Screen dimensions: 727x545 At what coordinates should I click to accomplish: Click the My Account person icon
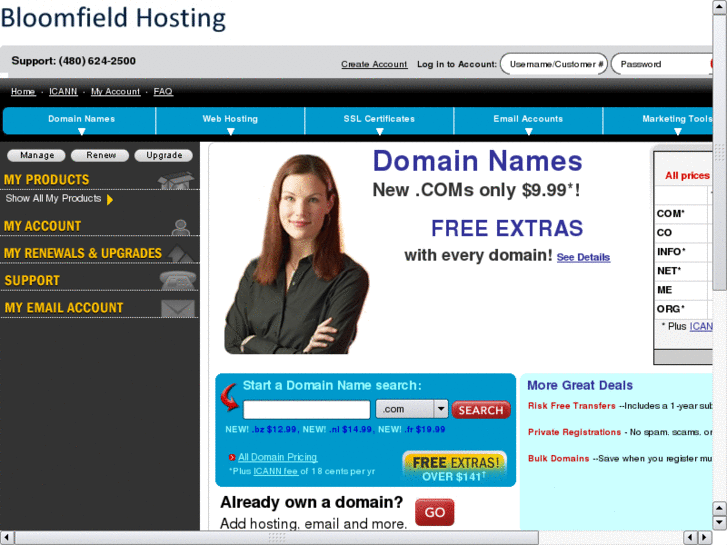point(180,227)
